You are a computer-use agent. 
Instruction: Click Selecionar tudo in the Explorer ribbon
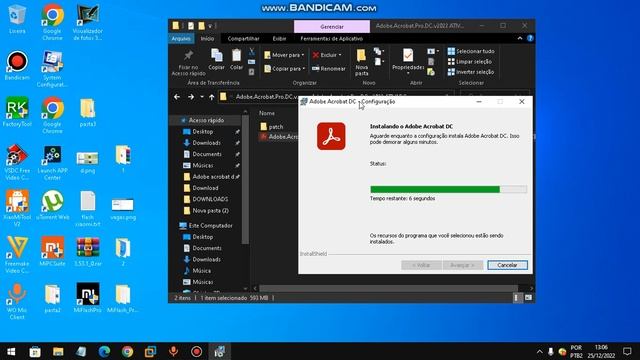pos(471,51)
